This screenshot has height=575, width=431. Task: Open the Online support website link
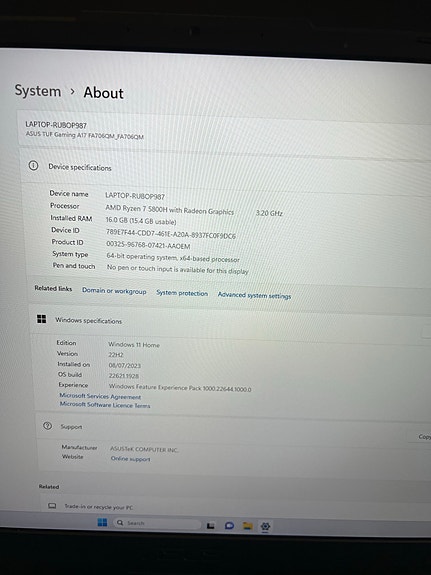tap(131, 459)
